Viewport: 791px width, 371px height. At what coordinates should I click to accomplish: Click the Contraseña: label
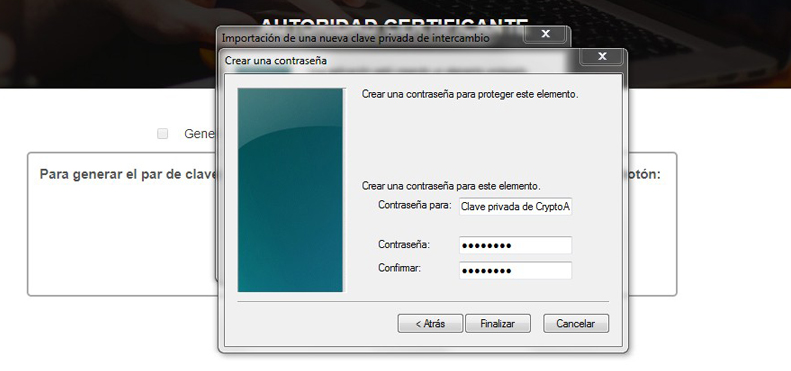pos(404,244)
